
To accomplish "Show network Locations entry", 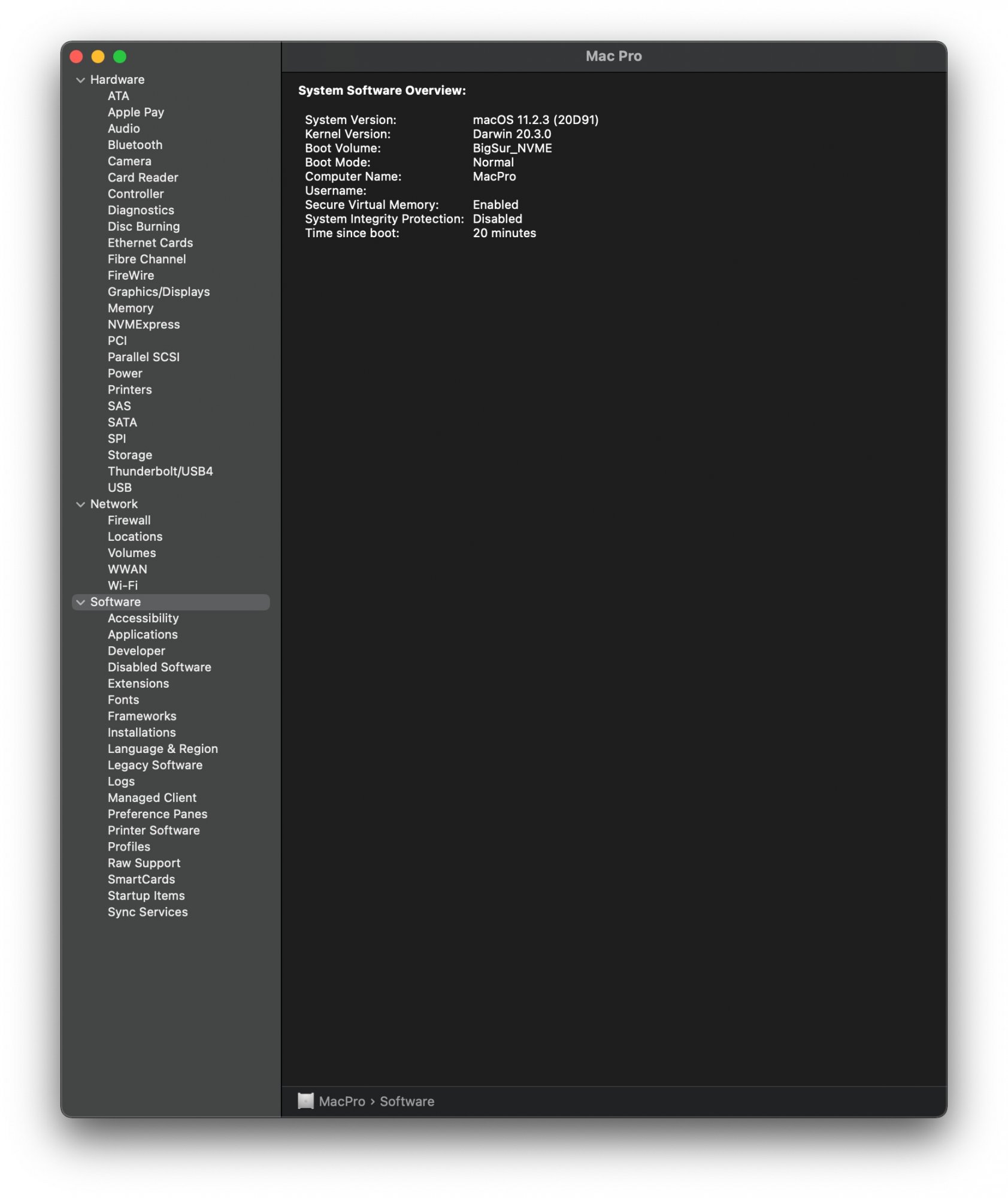I will point(135,537).
